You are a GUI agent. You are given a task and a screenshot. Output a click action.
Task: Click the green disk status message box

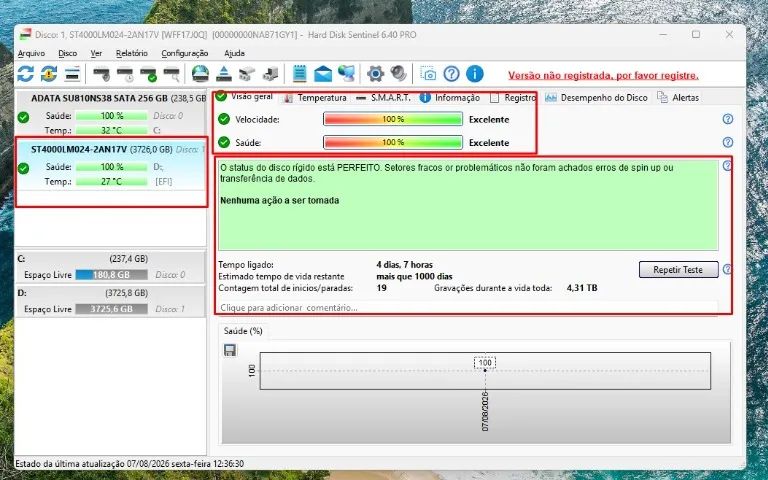468,205
